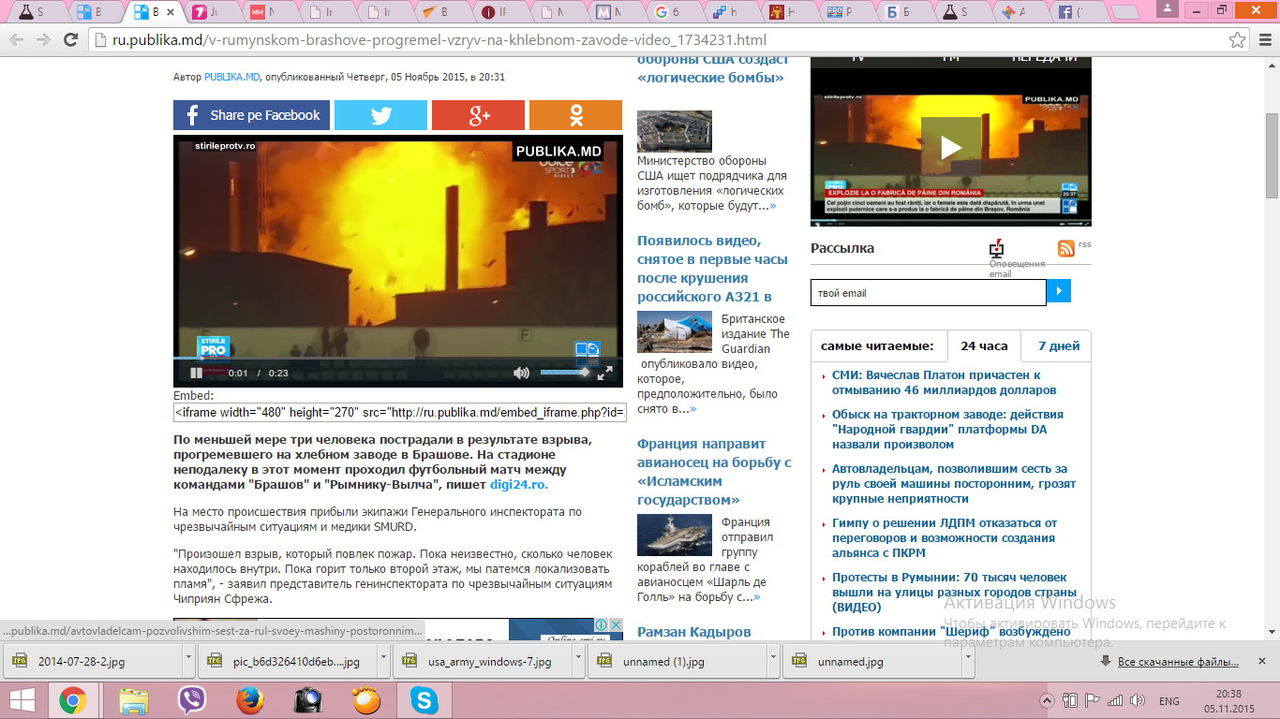The height and width of the screenshot is (719, 1280).
Task: Open downloaded file usa_army_windows-7.jpg
Action: (x=482, y=661)
